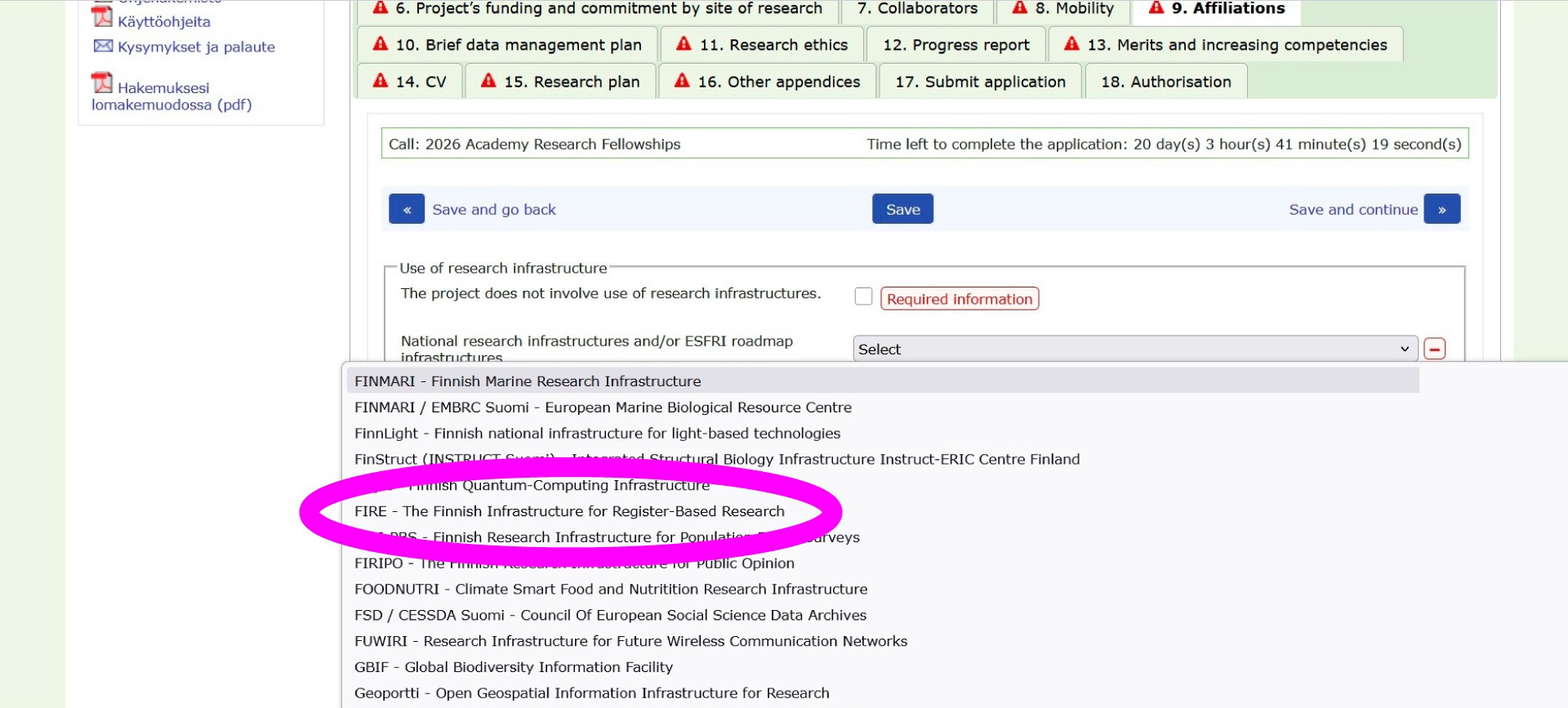Click the blue Save button
1568x708 pixels.
[x=902, y=209]
